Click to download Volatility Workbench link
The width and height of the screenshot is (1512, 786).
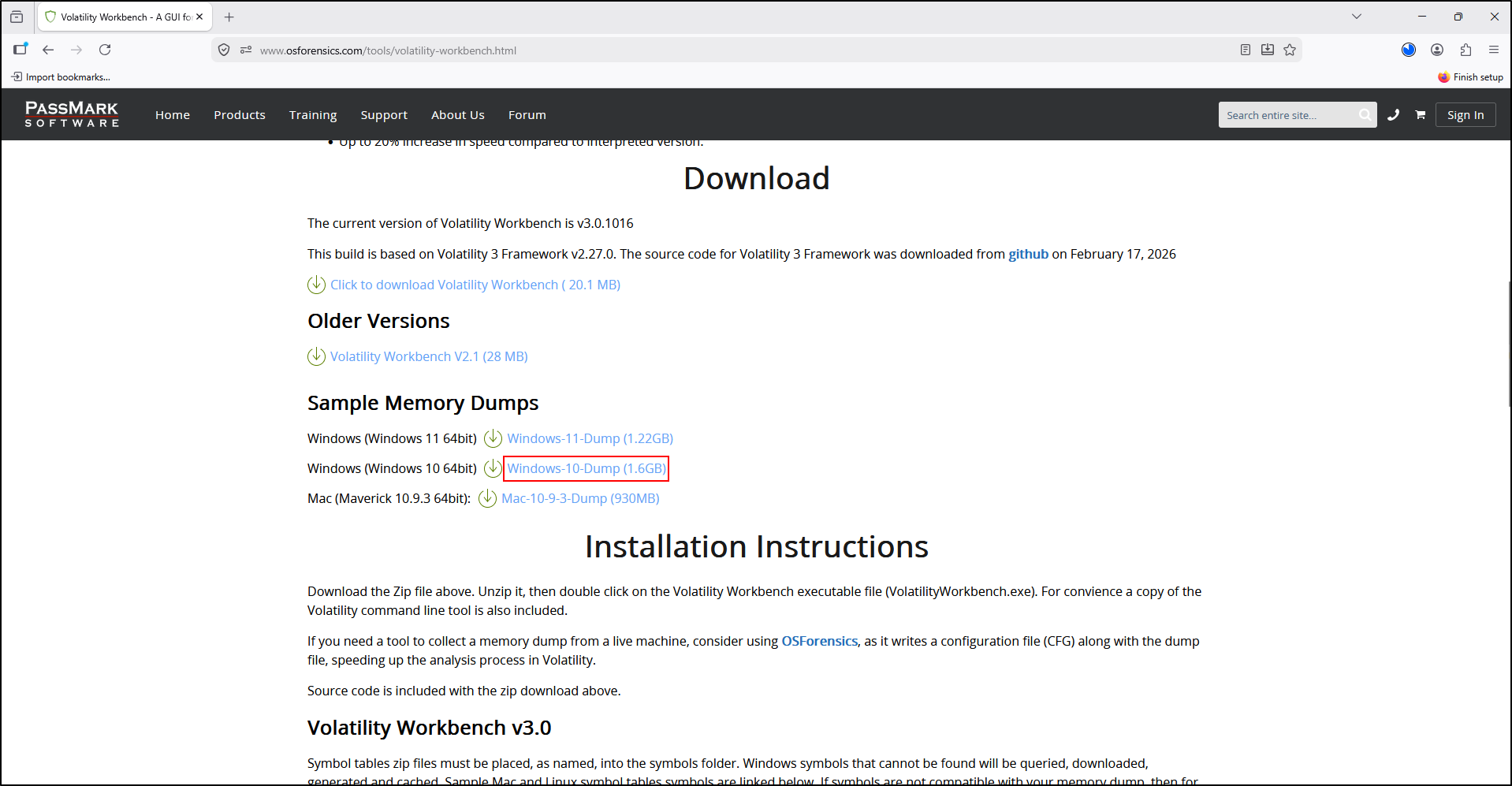coord(475,285)
